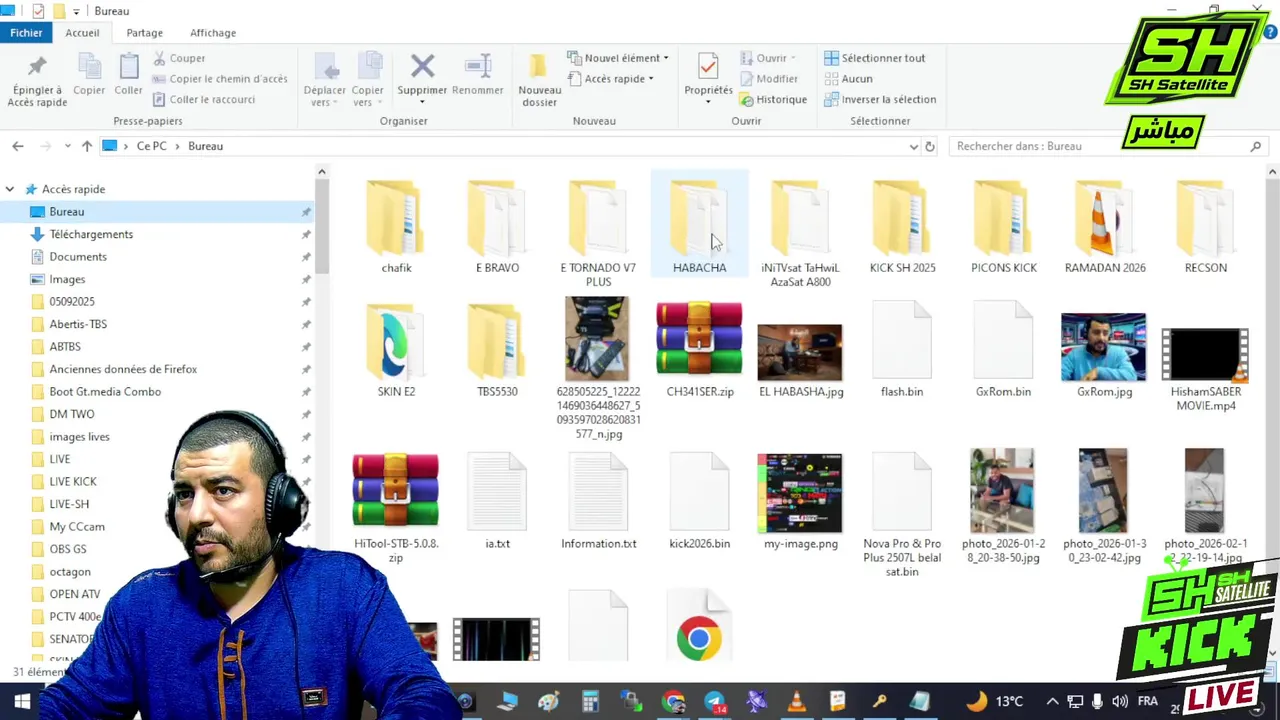Open the E BRAVO folder
1280x720 pixels.
[x=497, y=226]
